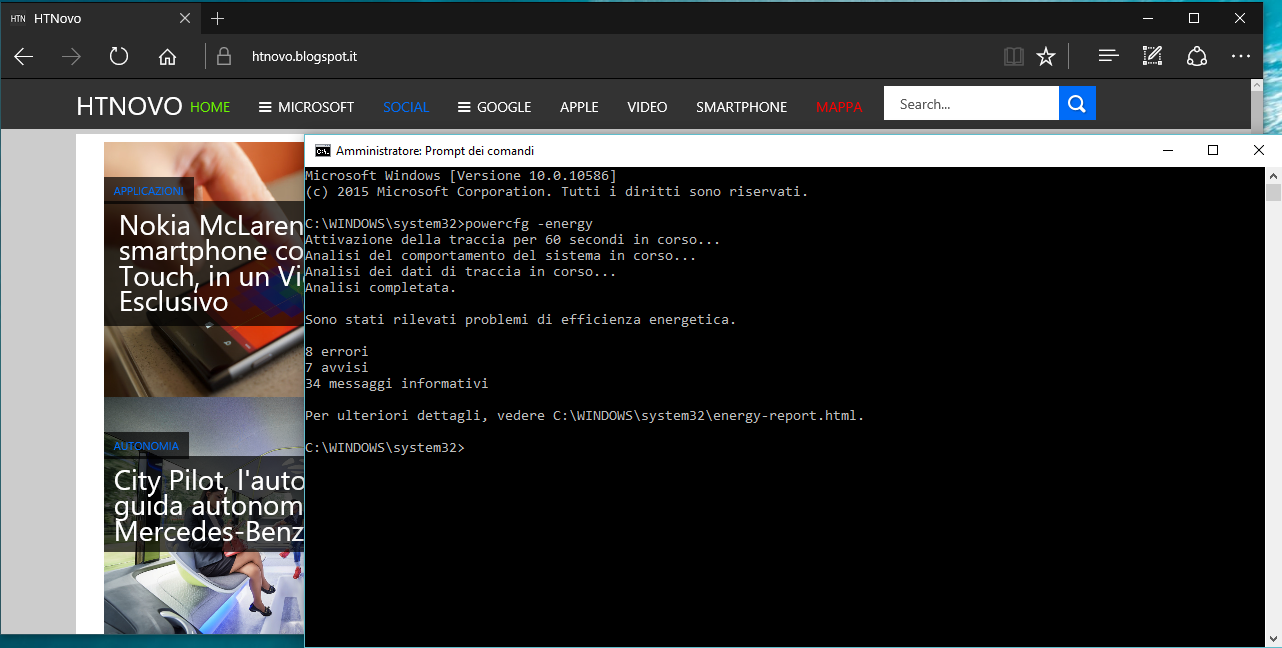The width and height of the screenshot is (1282, 648).
Task: Click the site Search field
Action: 971,104
